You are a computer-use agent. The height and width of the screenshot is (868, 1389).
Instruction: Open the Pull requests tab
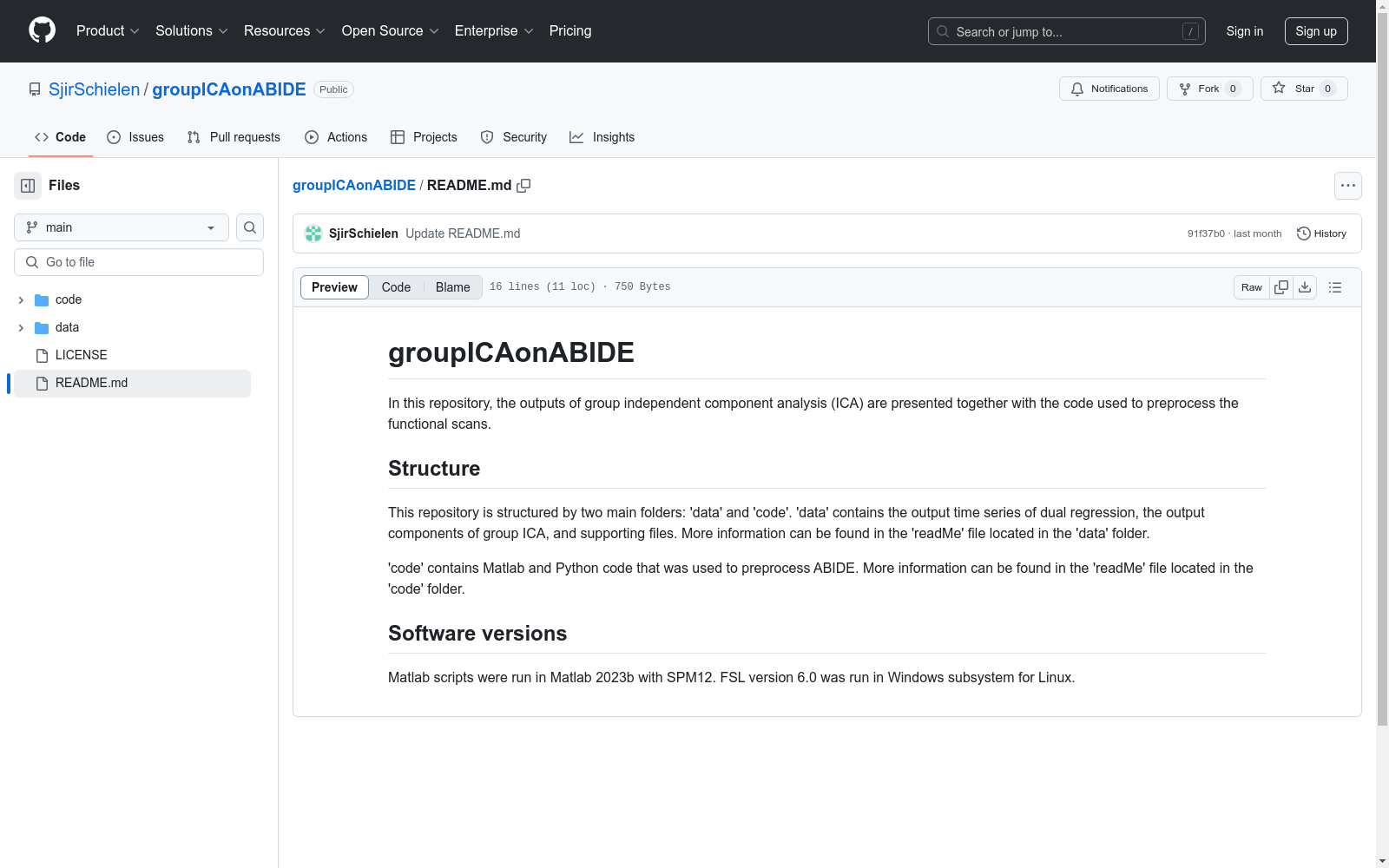click(234, 137)
